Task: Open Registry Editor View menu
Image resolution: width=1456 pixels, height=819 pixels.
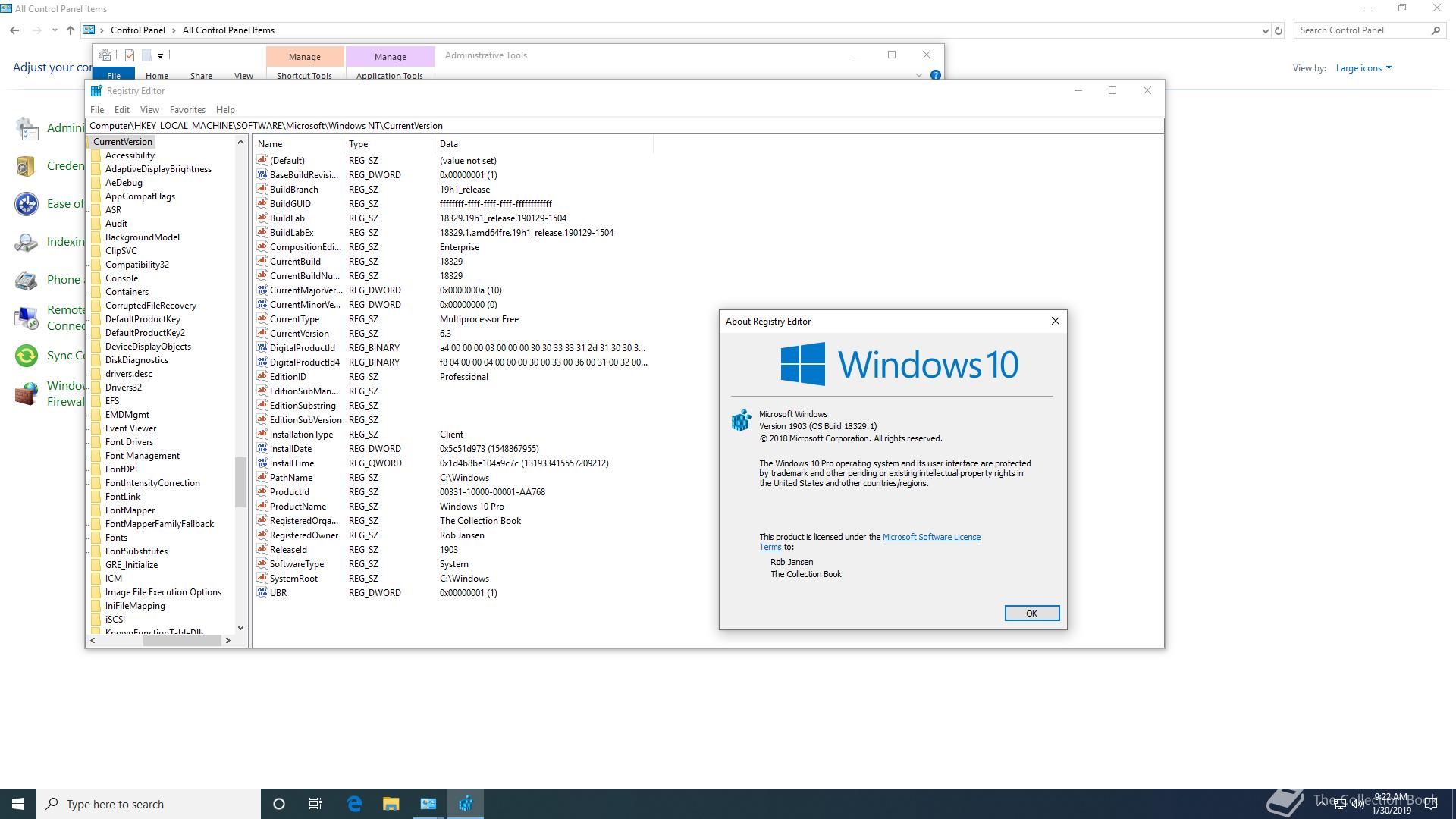Action: pos(149,109)
